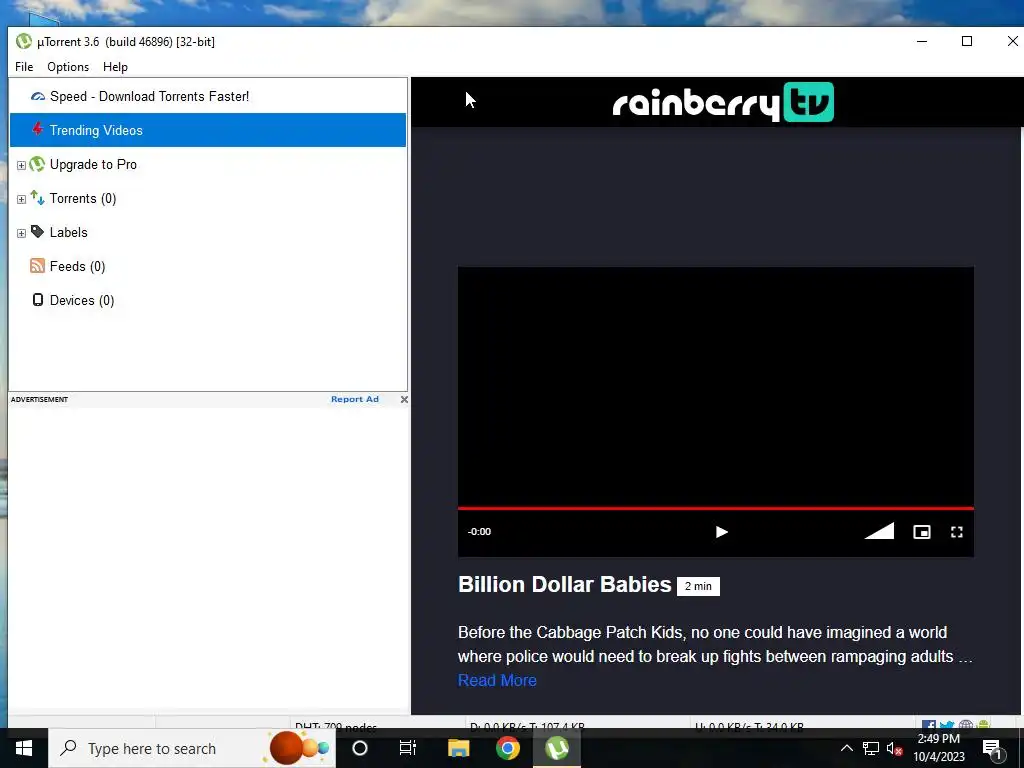Select Speed - Download Torrents Faster item
This screenshot has height=768, width=1024.
pyautogui.click(x=150, y=97)
